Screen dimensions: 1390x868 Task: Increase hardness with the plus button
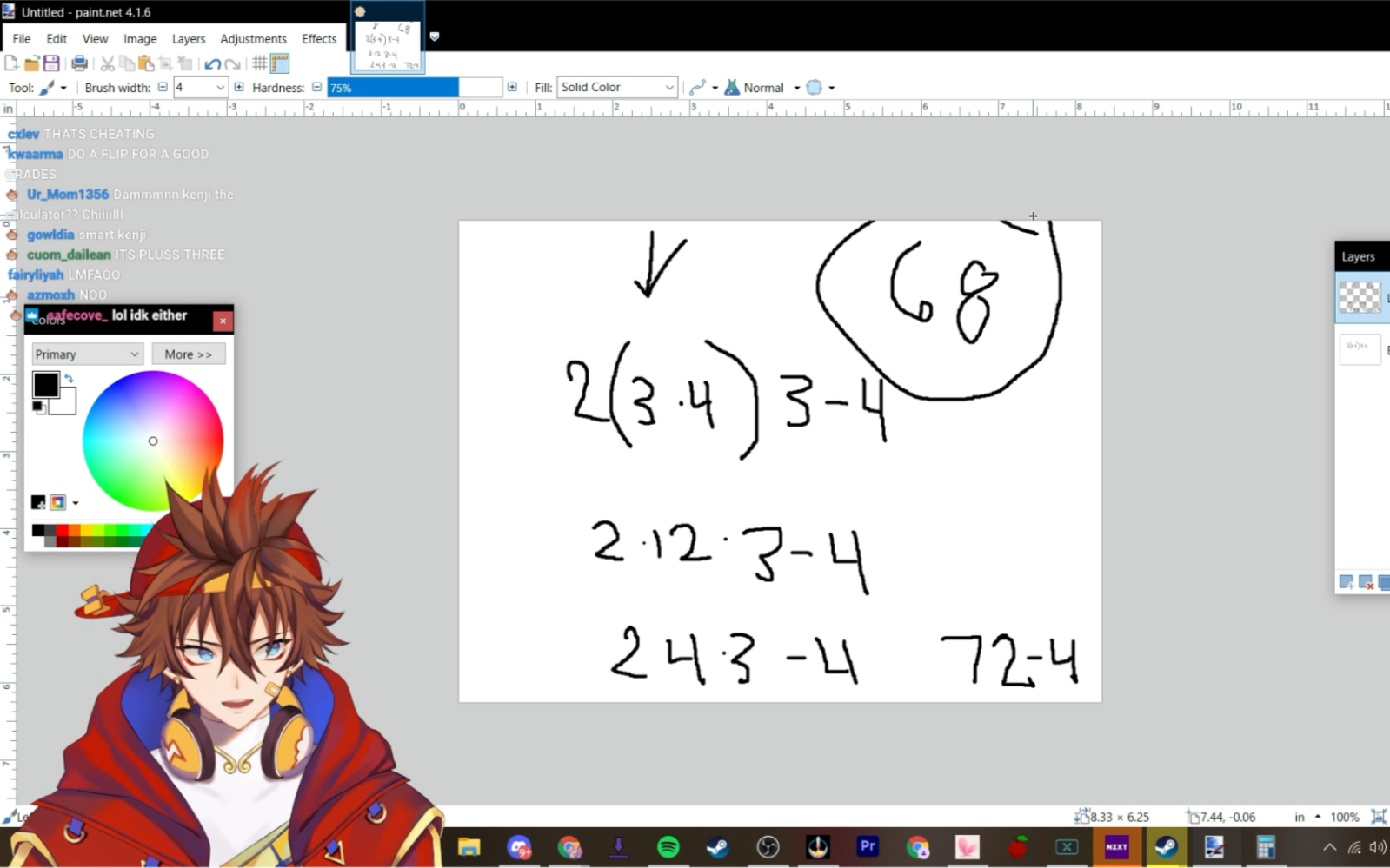tap(512, 87)
